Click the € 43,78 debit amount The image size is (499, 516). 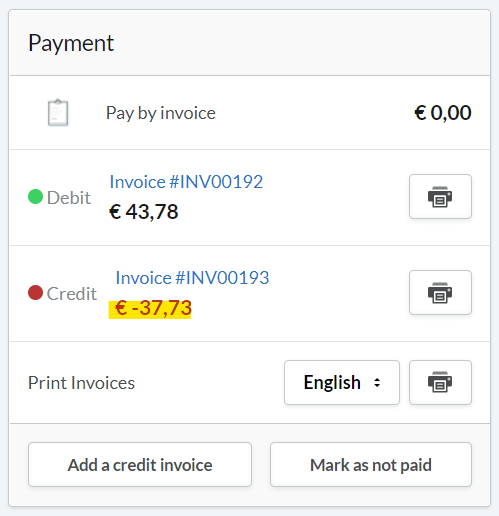pyautogui.click(x=144, y=212)
